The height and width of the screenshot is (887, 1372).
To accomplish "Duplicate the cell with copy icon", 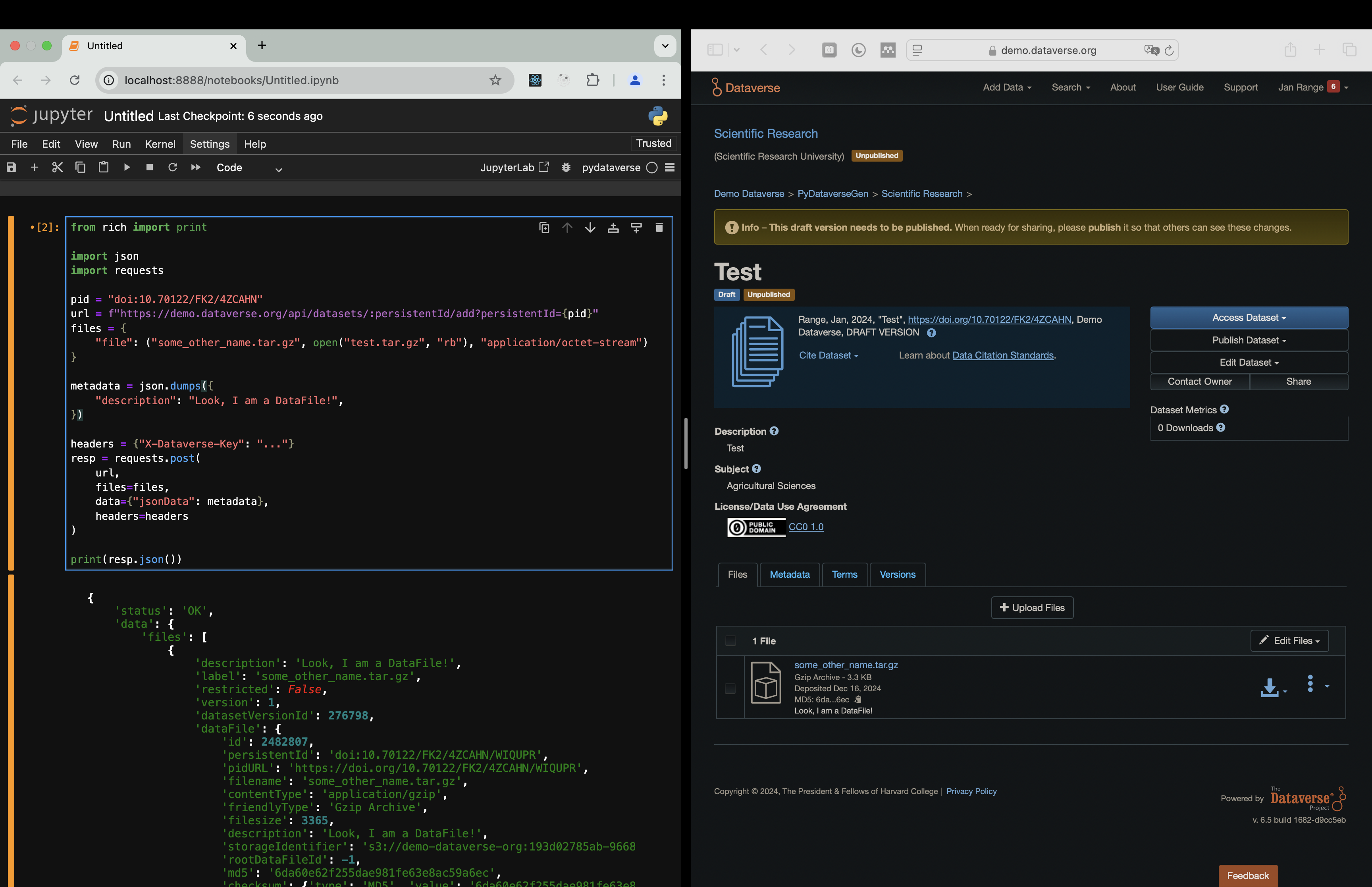I will coord(544,228).
